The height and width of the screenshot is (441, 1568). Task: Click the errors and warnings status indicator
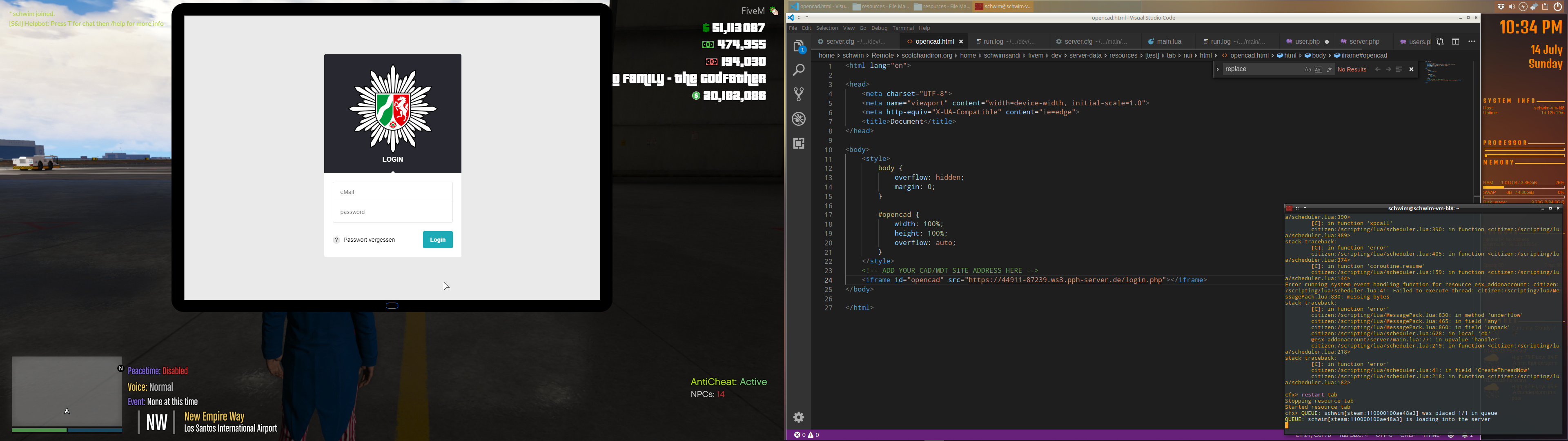807,435
